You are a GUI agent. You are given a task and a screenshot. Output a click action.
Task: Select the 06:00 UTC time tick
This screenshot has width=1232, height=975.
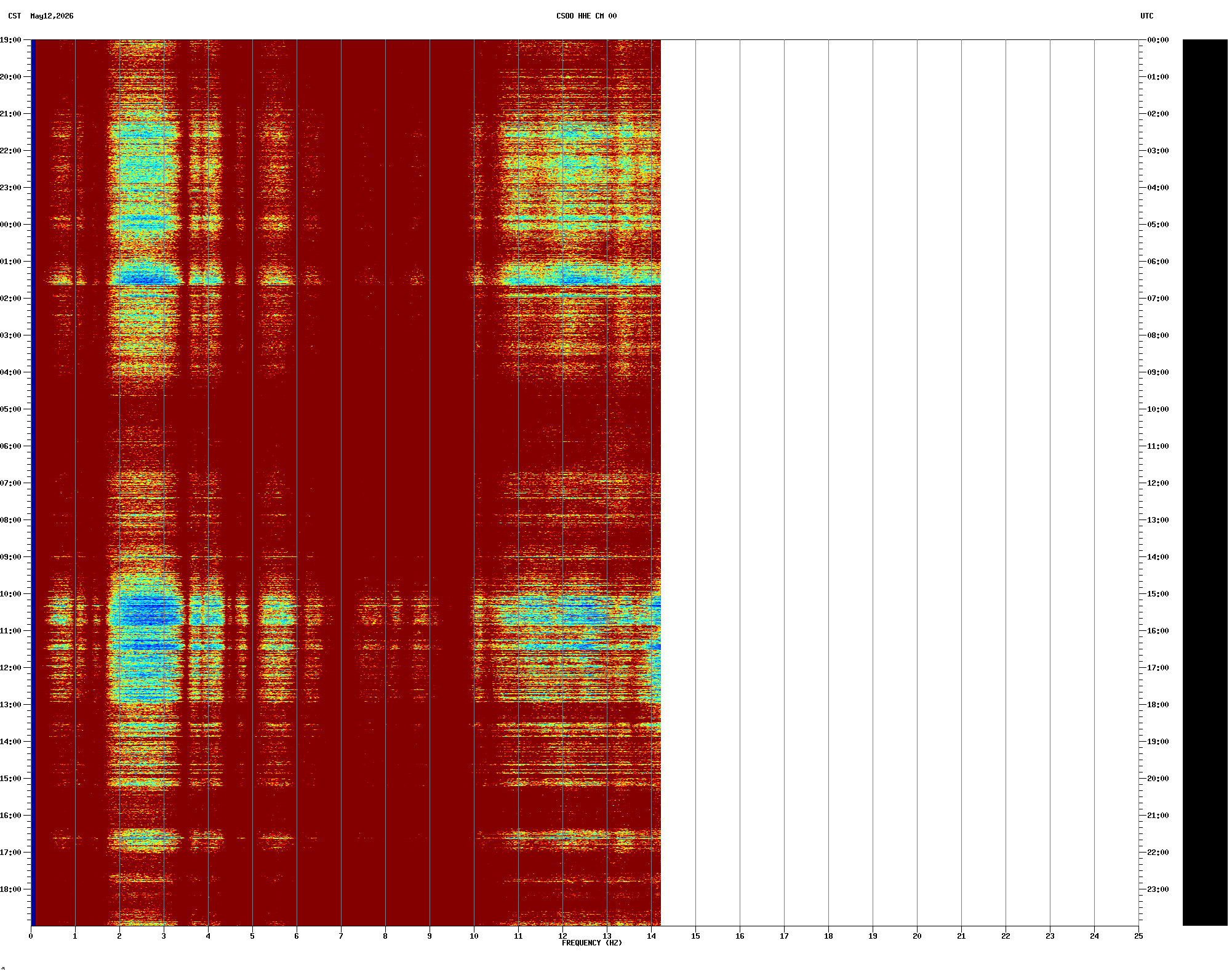[x=1158, y=262]
